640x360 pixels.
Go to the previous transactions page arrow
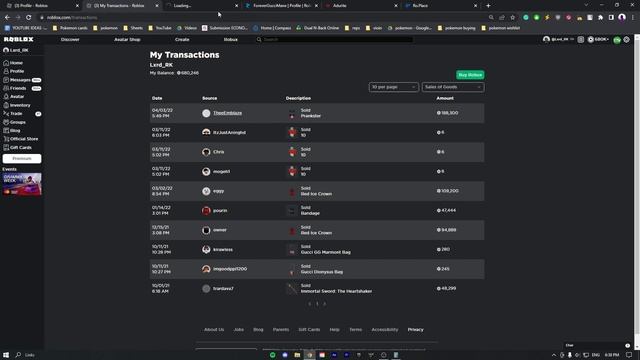(310, 304)
